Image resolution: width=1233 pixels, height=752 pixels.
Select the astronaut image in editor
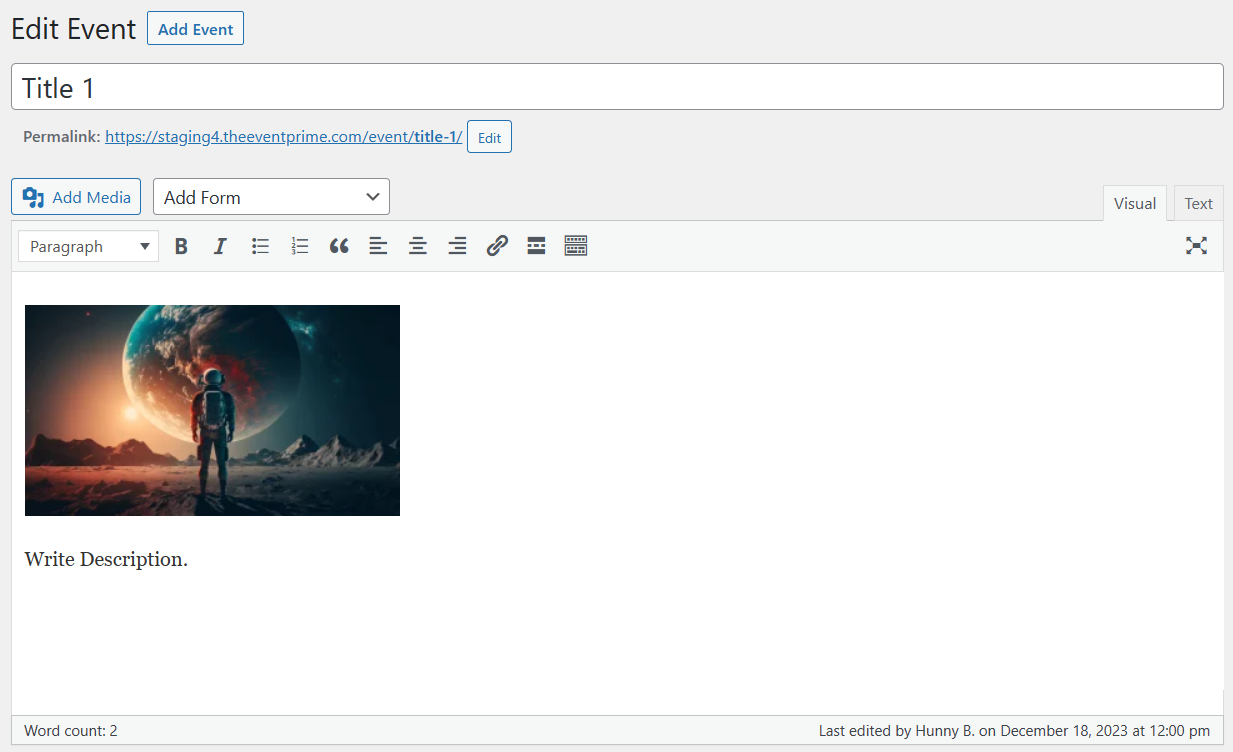pyautogui.click(x=212, y=410)
